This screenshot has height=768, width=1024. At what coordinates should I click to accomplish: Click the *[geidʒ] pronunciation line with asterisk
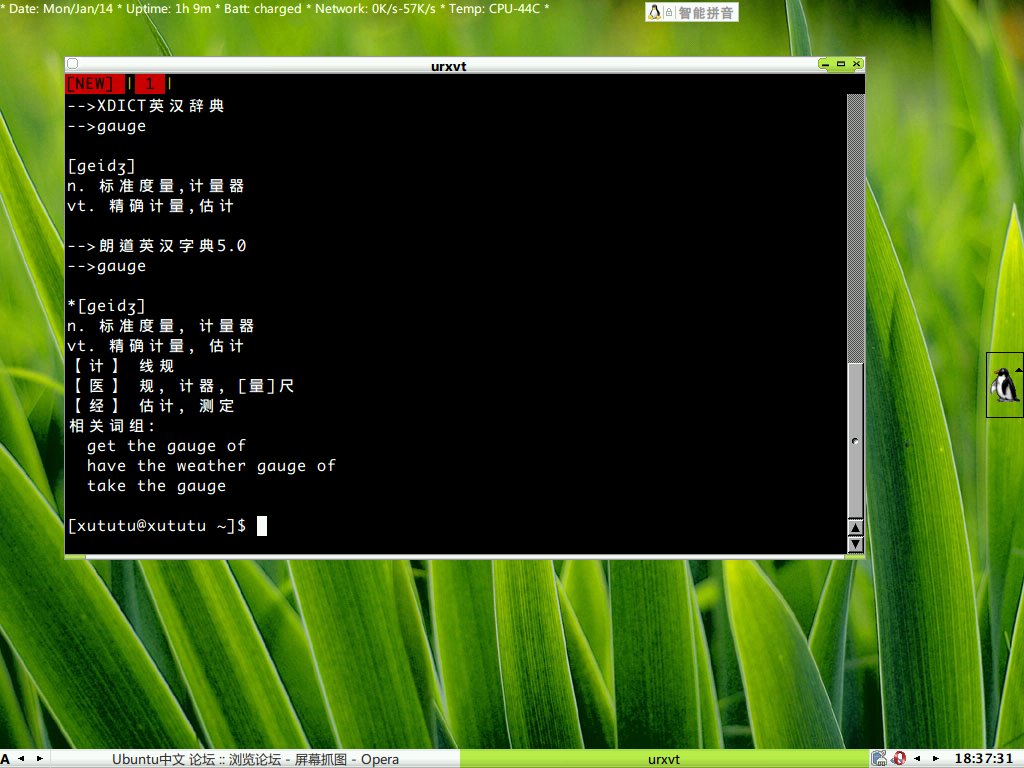click(106, 306)
